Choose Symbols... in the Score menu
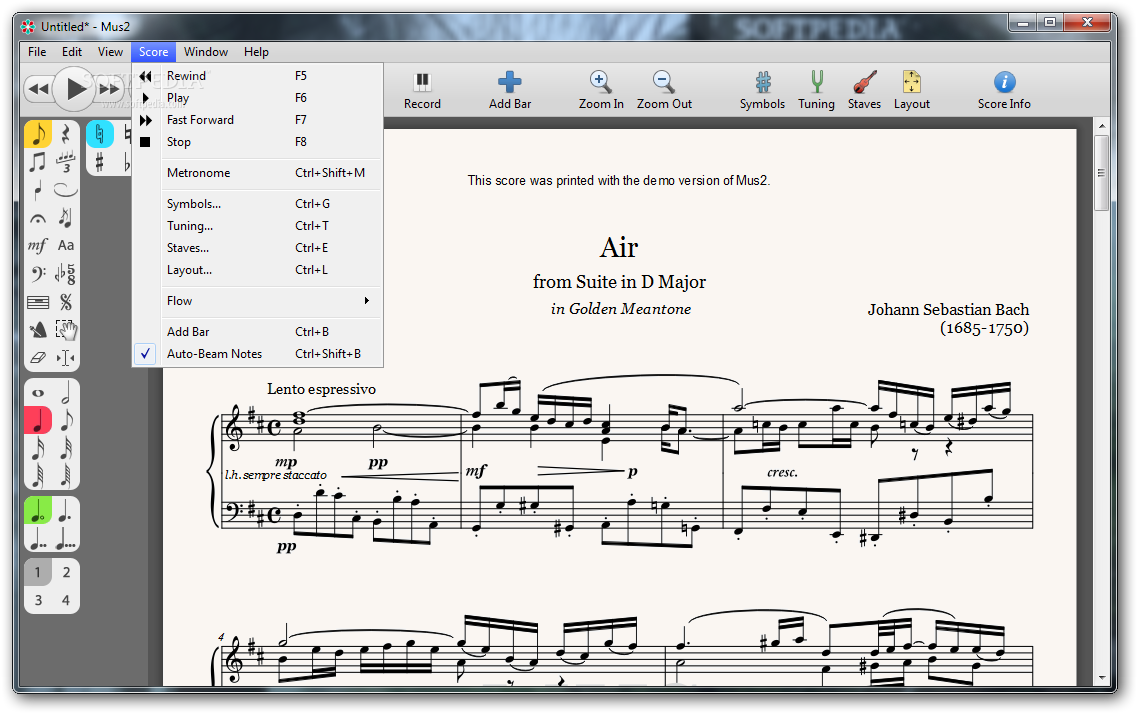1138x714 pixels. coord(258,204)
